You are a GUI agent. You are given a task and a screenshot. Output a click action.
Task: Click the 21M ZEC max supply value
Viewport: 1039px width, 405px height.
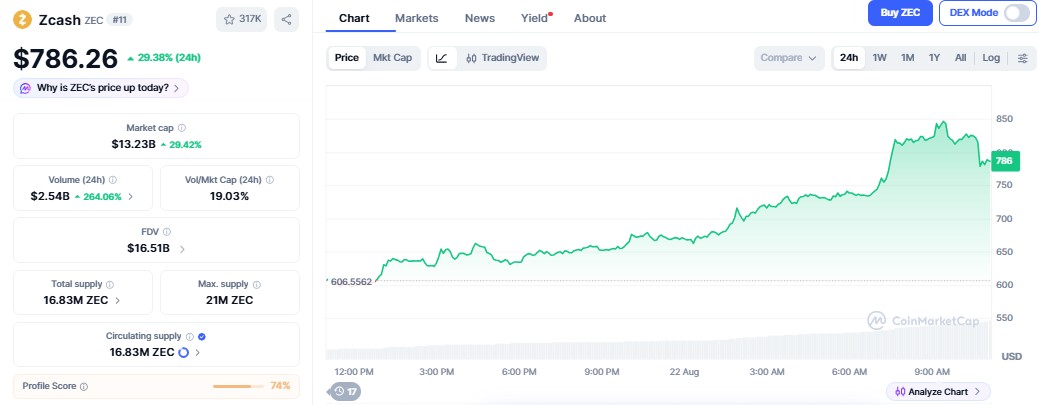point(230,300)
